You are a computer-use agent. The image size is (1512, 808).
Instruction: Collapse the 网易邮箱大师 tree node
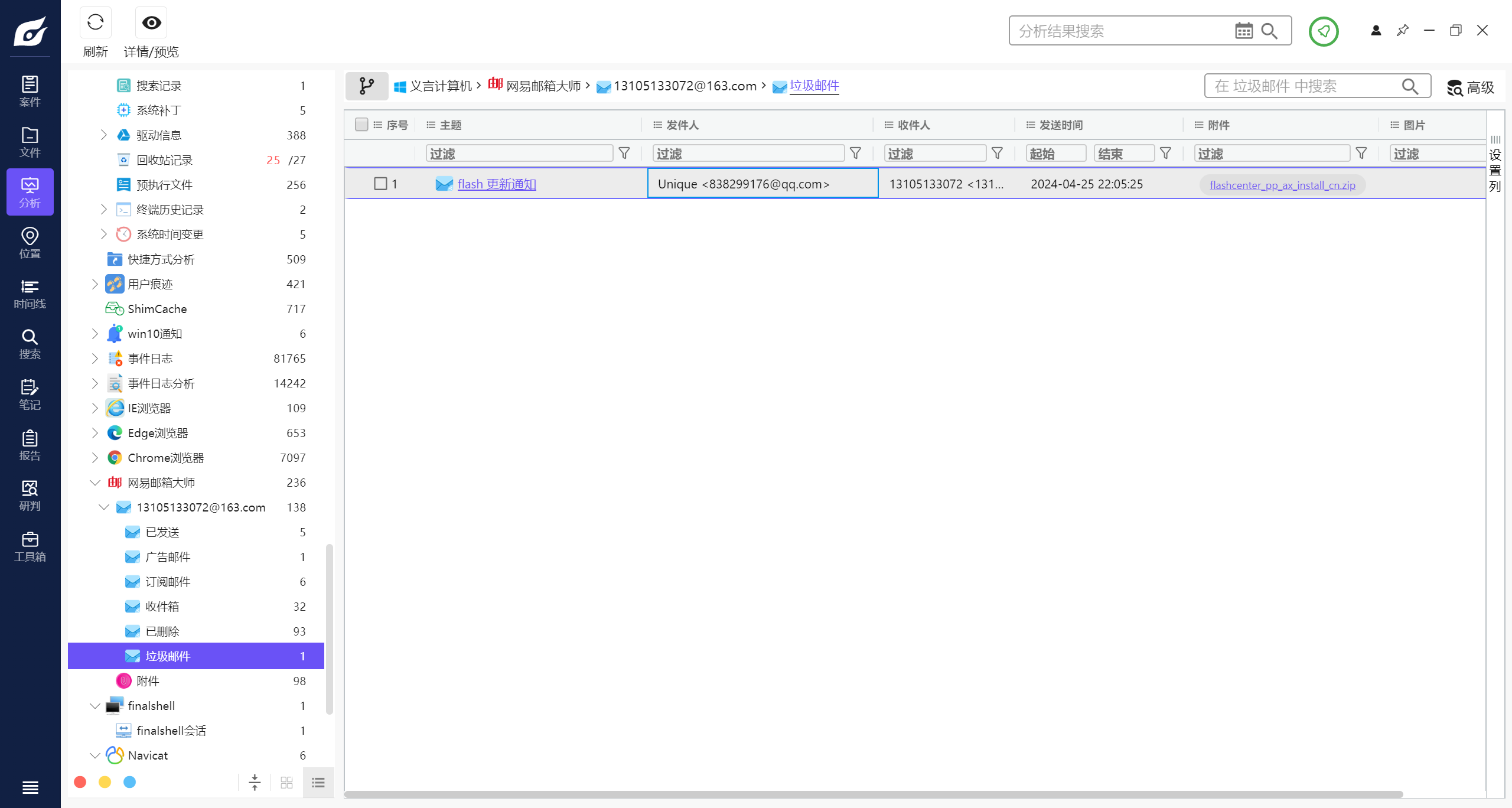pyautogui.click(x=94, y=483)
